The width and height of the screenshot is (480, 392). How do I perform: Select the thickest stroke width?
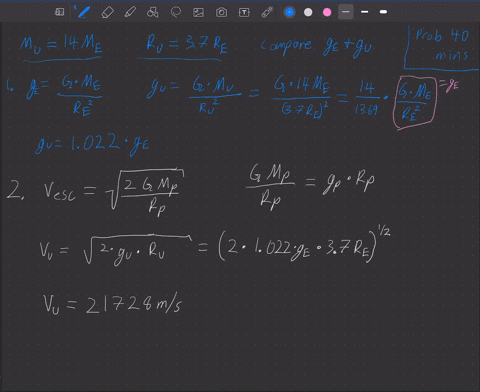click(383, 12)
